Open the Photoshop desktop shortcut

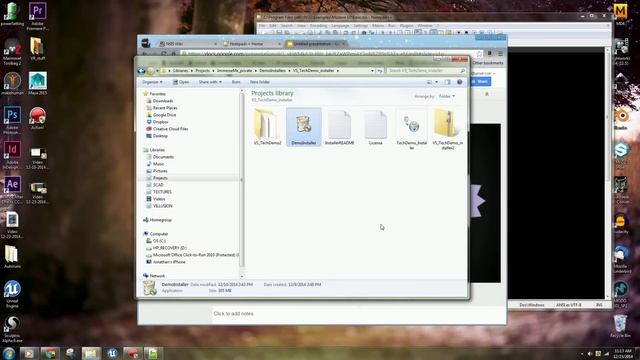pyautogui.click(x=12, y=120)
